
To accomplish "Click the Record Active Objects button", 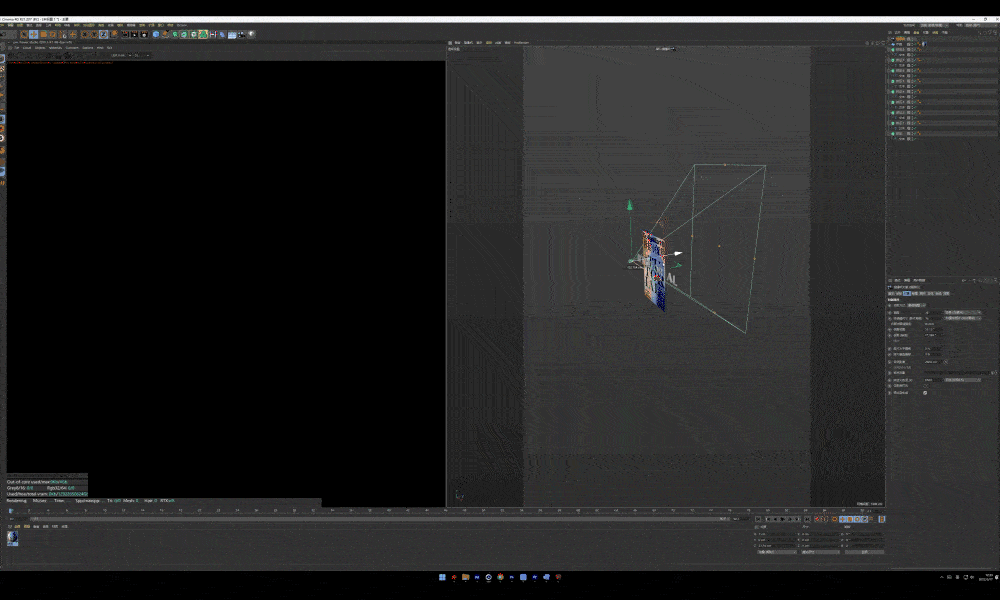I will point(817,519).
